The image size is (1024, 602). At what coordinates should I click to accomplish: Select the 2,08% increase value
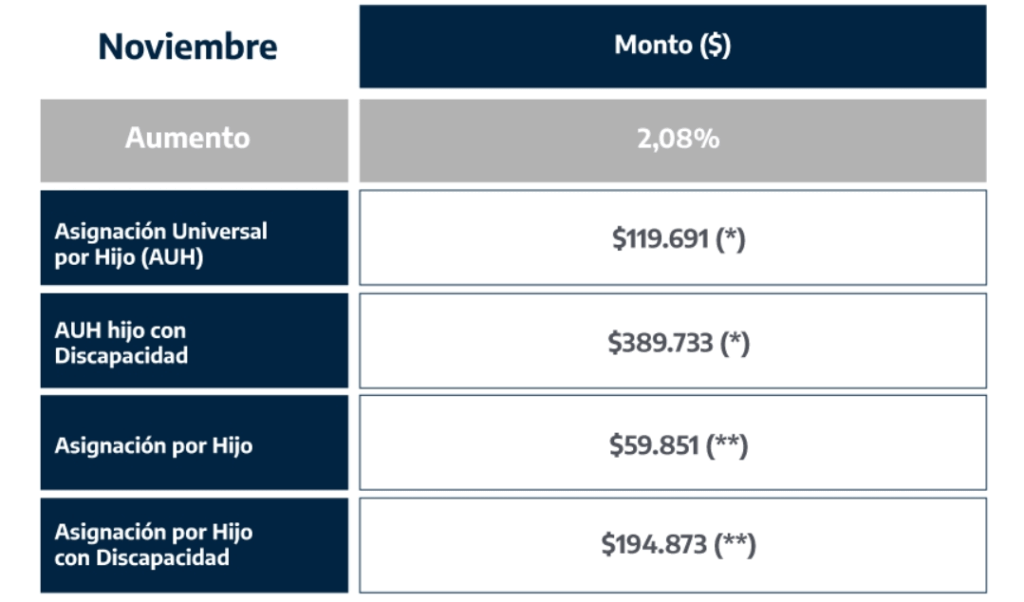[678, 139]
